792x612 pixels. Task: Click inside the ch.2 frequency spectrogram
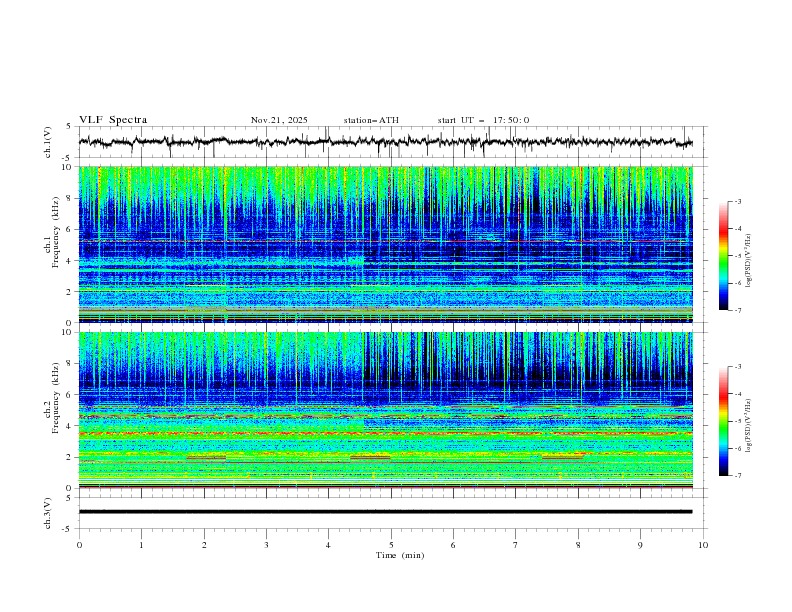[386, 410]
